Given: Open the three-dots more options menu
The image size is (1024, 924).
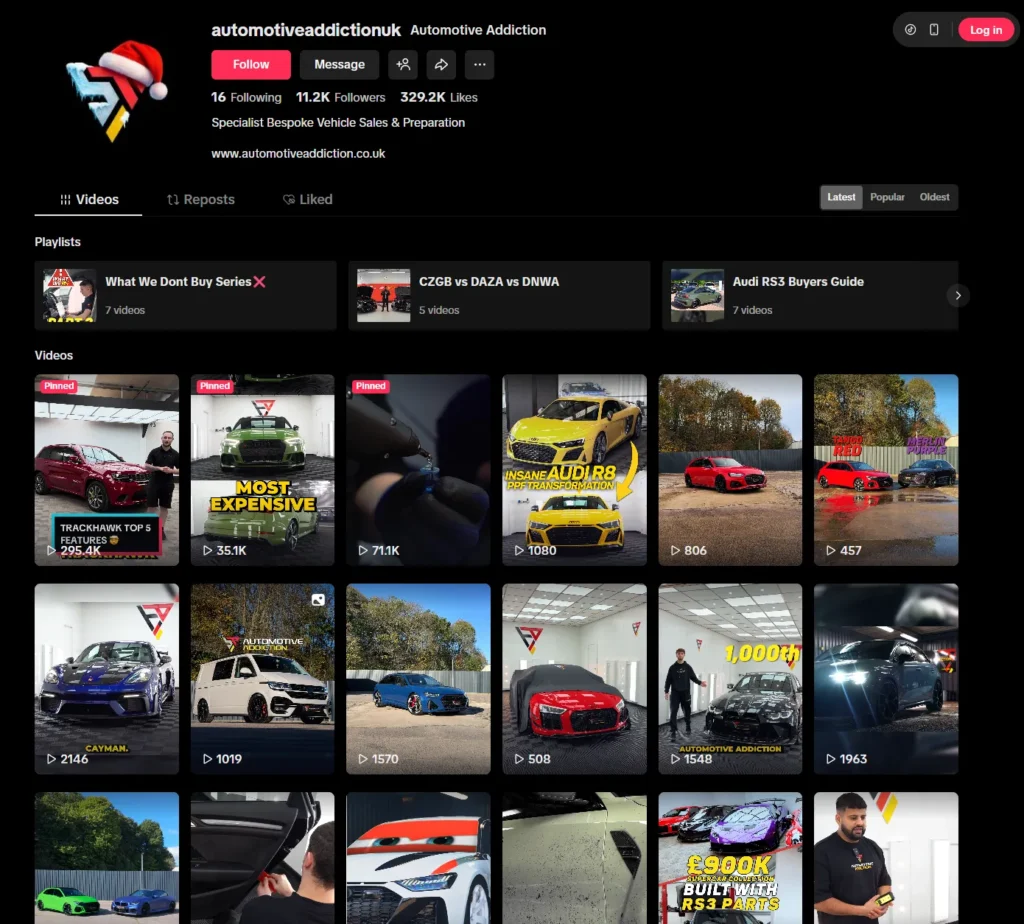Looking at the screenshot, I should pos(479,65).
